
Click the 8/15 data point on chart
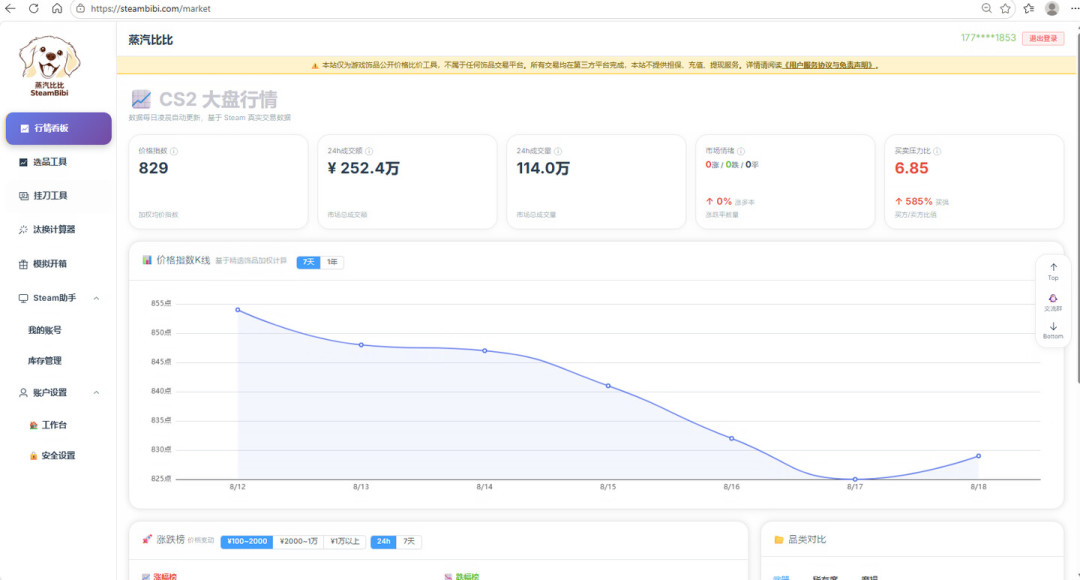pyautogui.click(x=608, y=386)
